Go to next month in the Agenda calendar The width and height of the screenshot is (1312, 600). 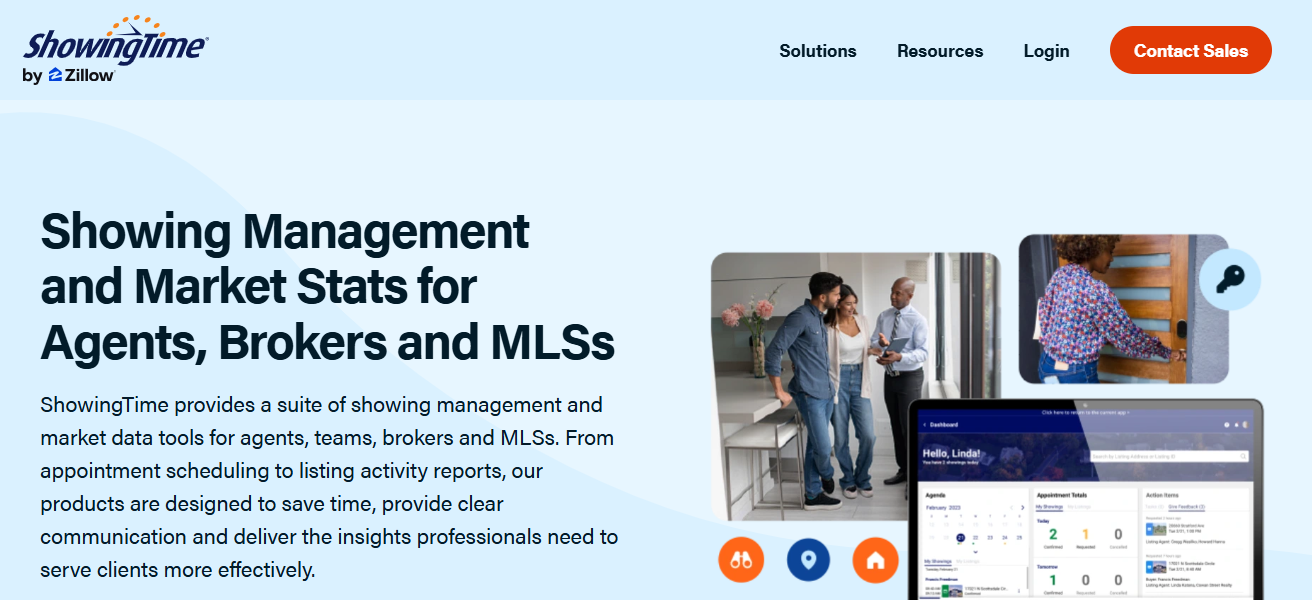click(x=1022, y=507)
